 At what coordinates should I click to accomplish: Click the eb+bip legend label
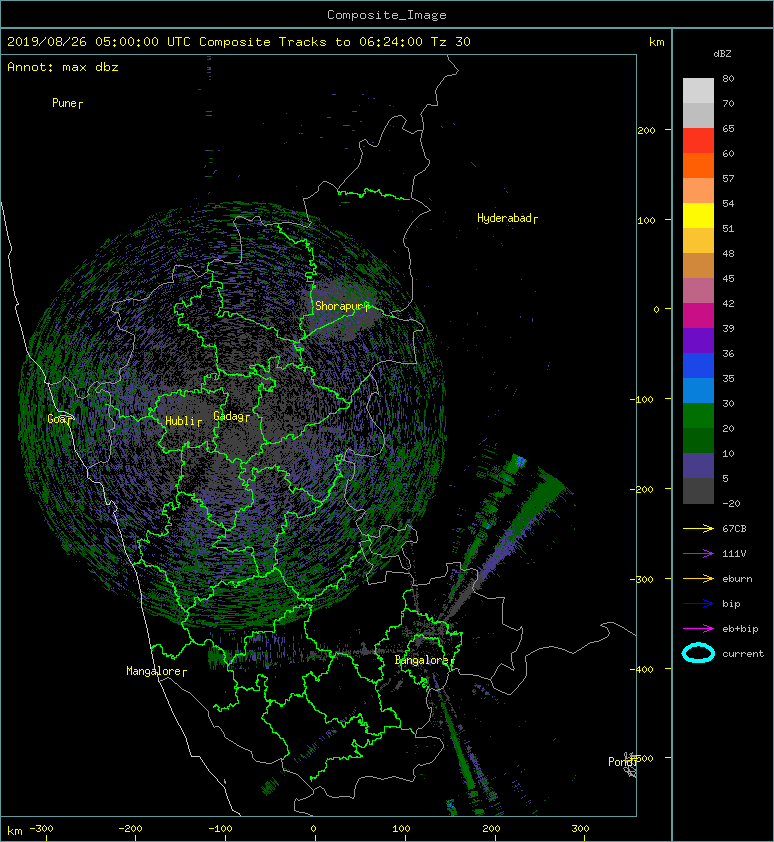click(740, 629)
